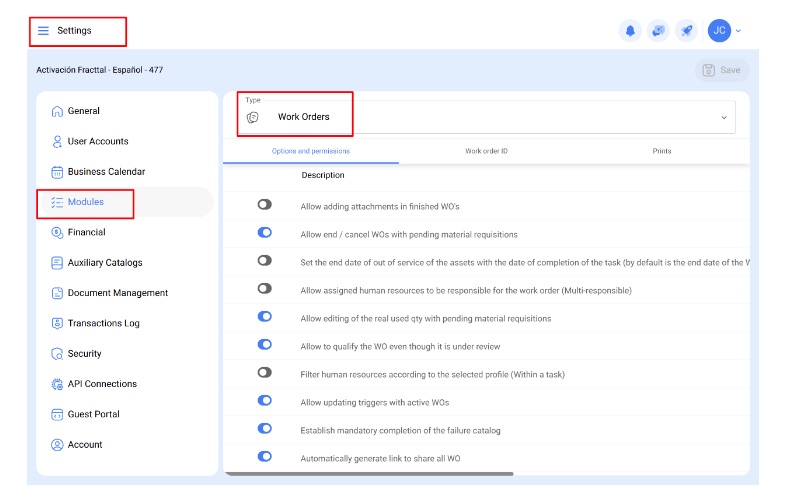The image size is (786, 497).
Task: Click the horizontal scrollbar under options list
Action: [368, 474]
